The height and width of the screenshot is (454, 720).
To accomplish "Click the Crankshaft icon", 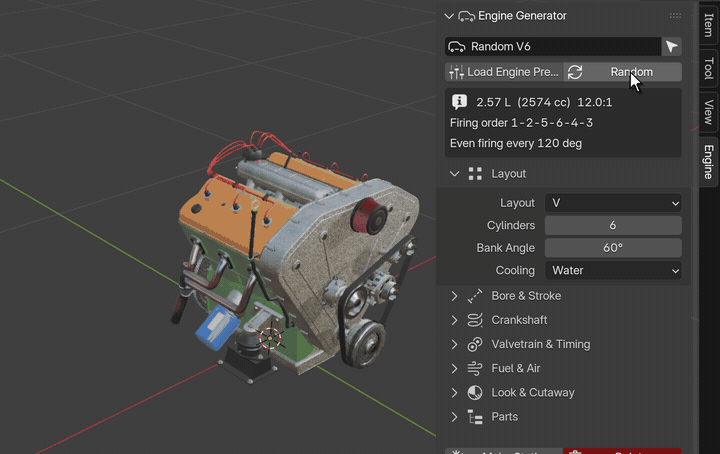I will tap(475, 320).
